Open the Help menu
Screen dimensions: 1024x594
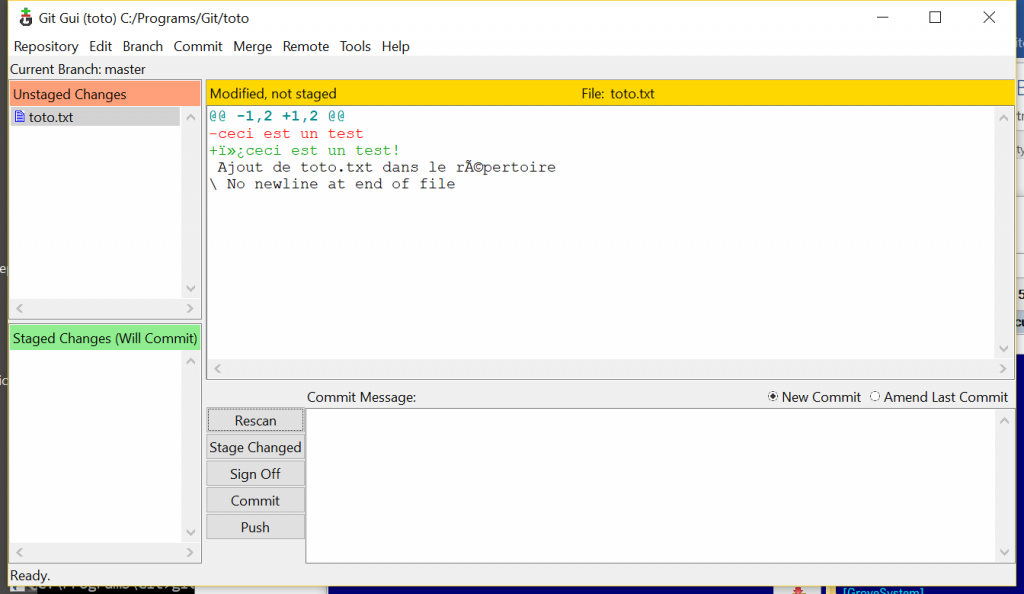[395, 46]
